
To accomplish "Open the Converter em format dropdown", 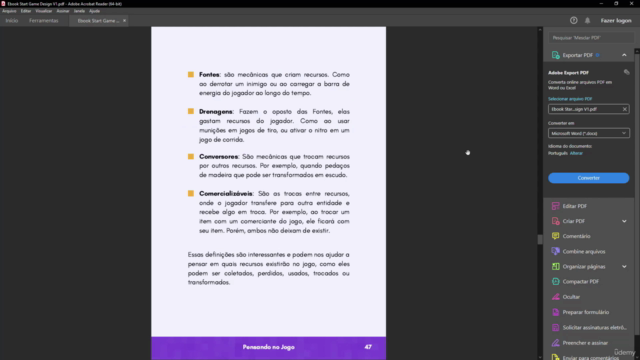I will [x=589, y=133].
